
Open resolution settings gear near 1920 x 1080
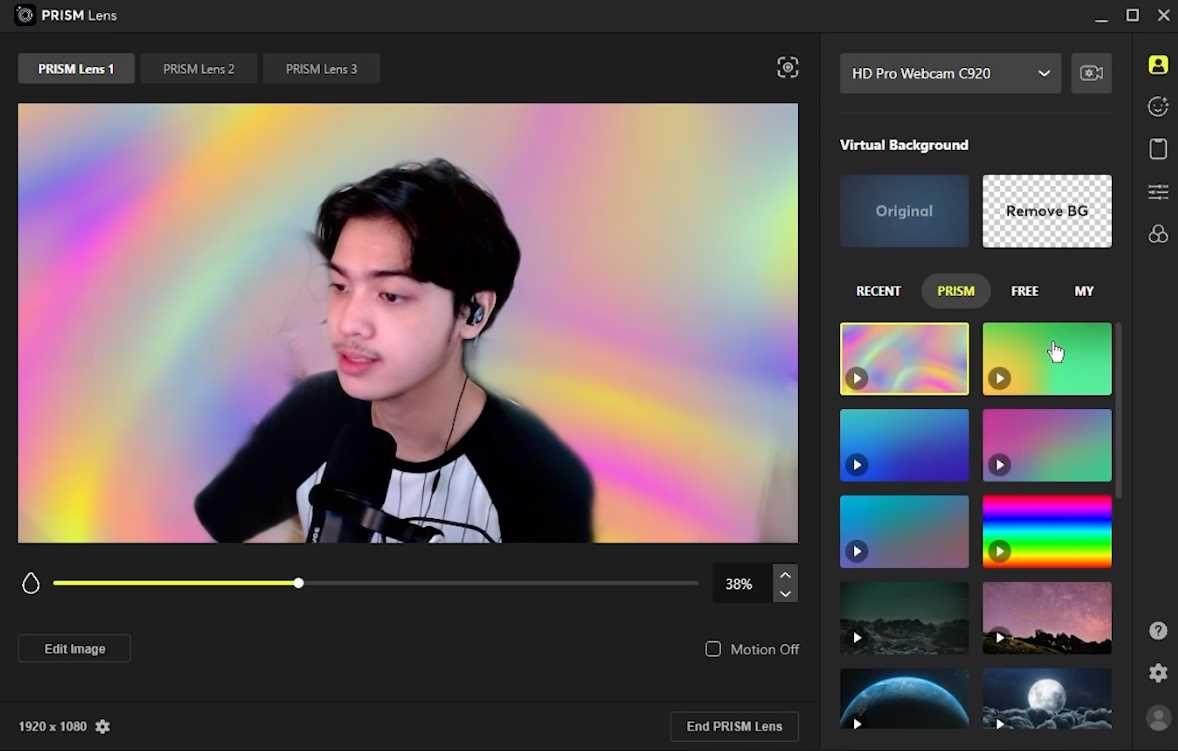[102, 726]
